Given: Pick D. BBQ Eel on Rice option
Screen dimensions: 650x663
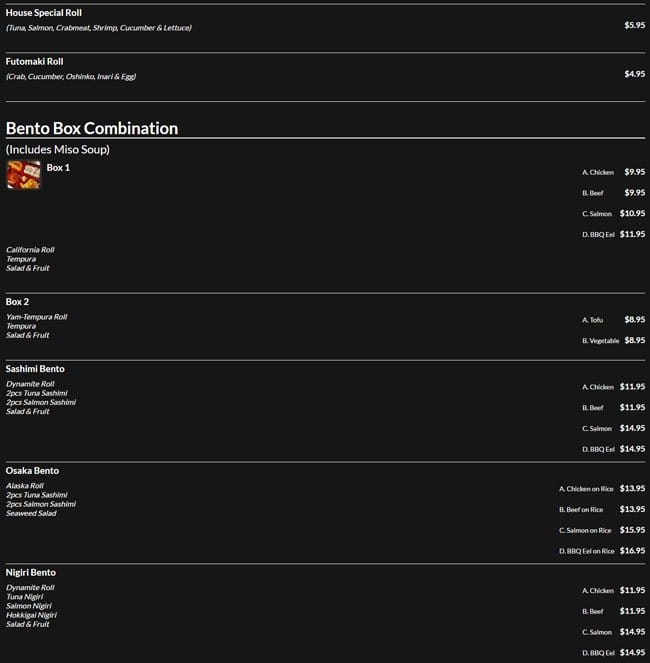Looking at the screenshot, I should [587, 551].
